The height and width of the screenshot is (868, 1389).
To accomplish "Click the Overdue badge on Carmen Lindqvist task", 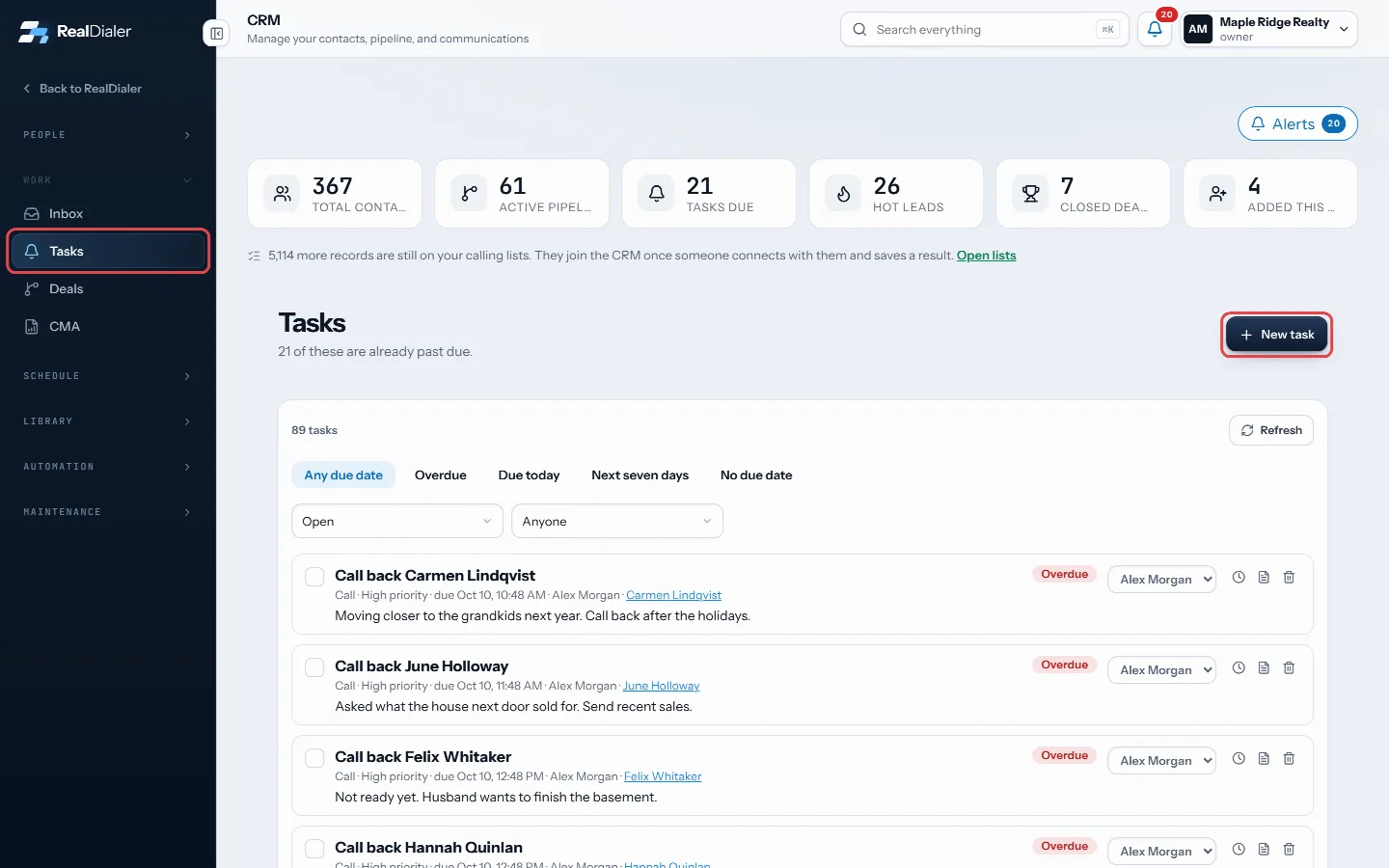I will (1064, 575).
